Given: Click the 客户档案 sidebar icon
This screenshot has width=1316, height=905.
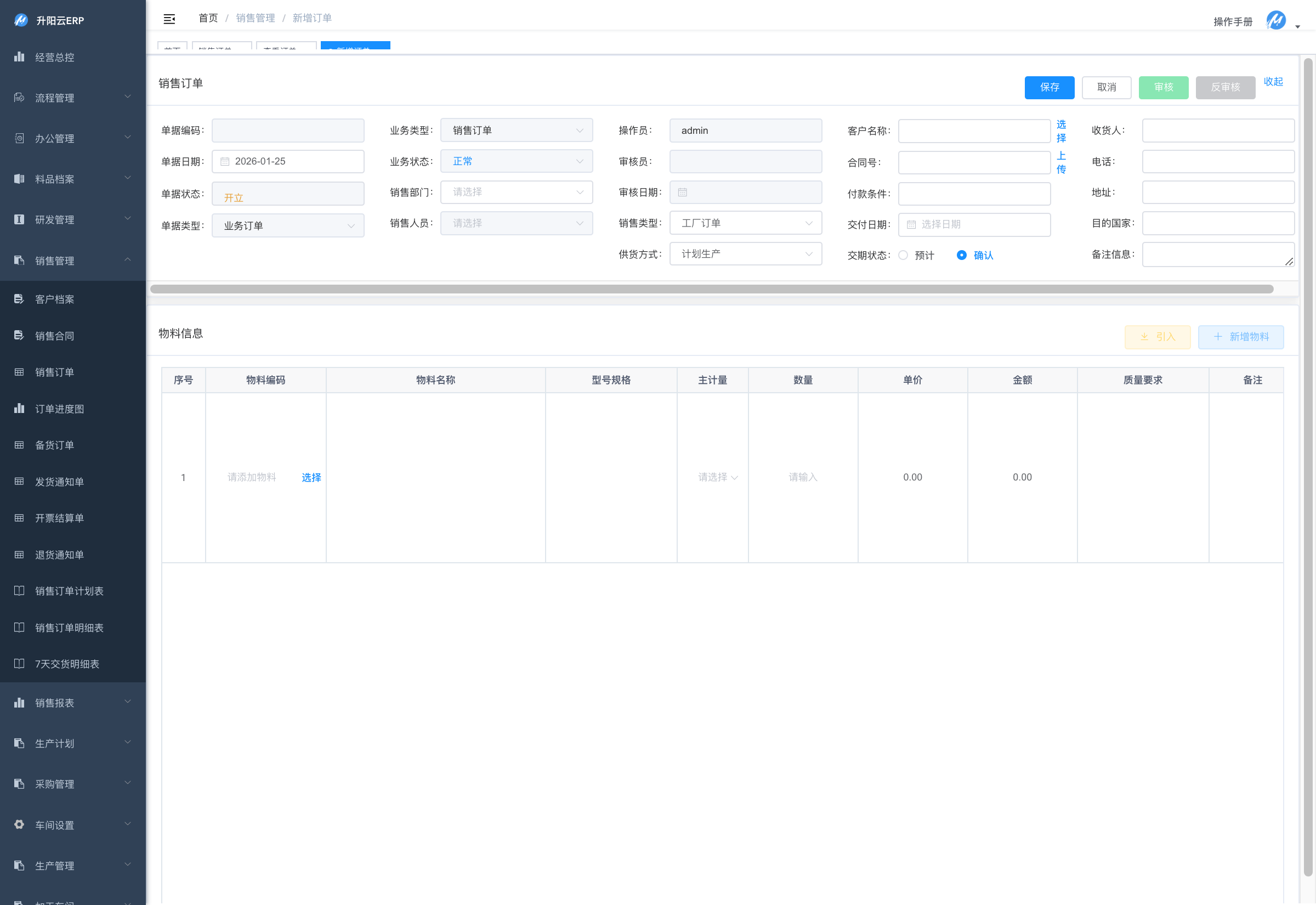Looking at the screenshot, I should pos(19,299).
